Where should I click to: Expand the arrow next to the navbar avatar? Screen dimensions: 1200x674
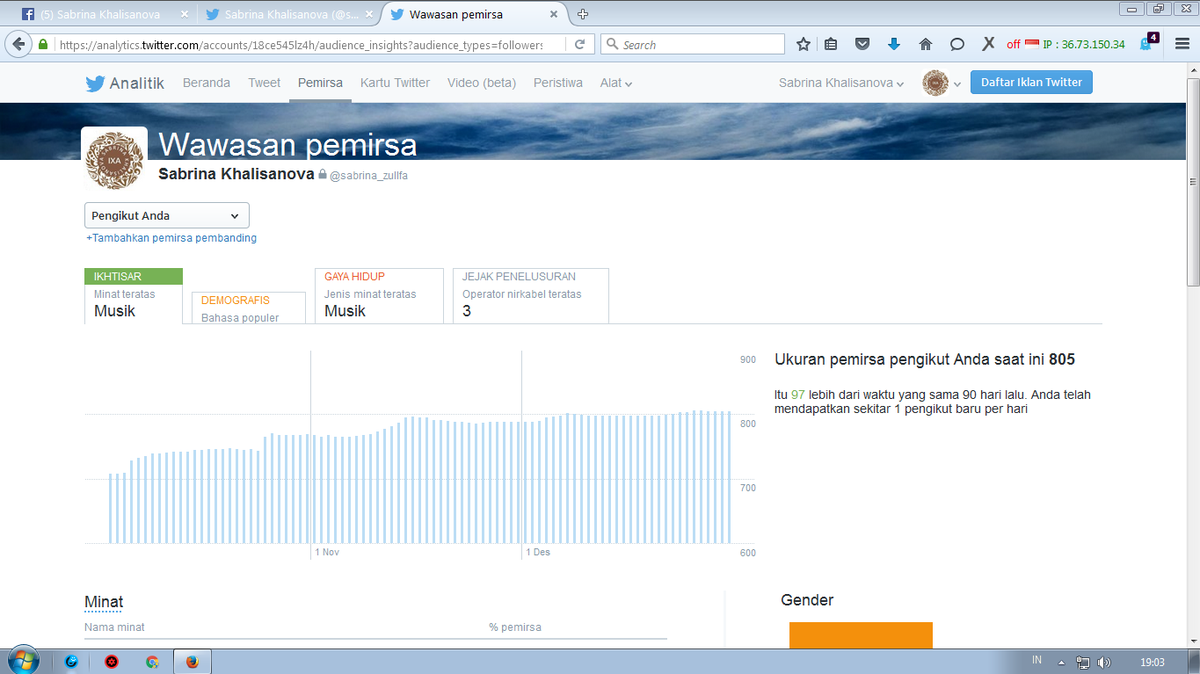[957, 84]
